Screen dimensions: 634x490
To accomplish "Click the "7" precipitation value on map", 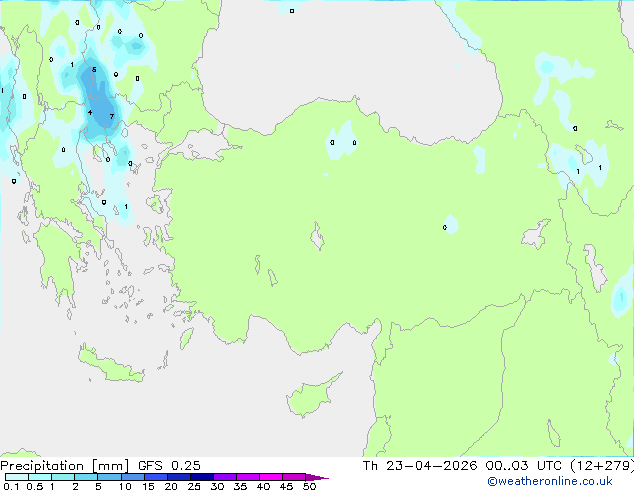I will 112,116.
